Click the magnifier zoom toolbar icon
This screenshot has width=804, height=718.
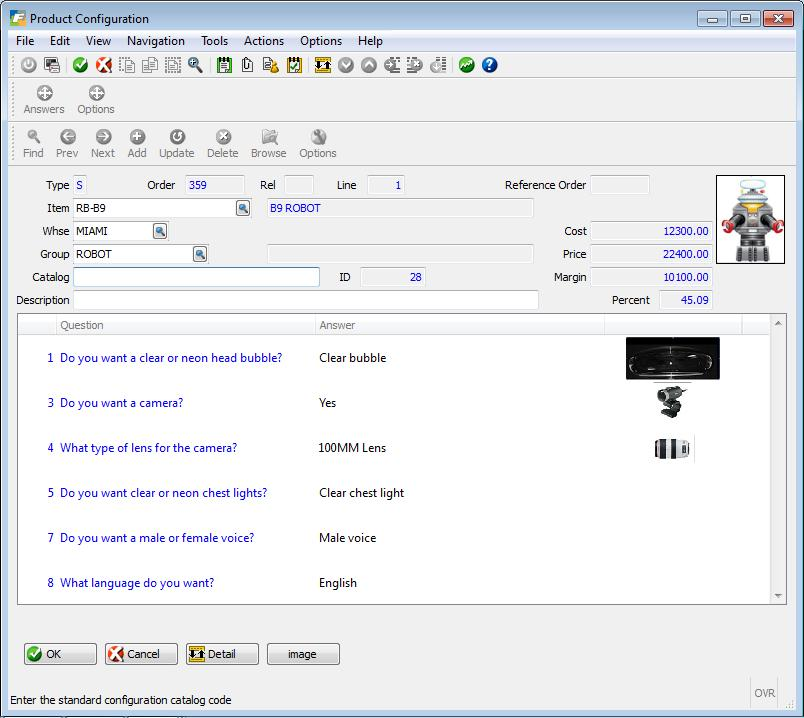pos(195,65)
